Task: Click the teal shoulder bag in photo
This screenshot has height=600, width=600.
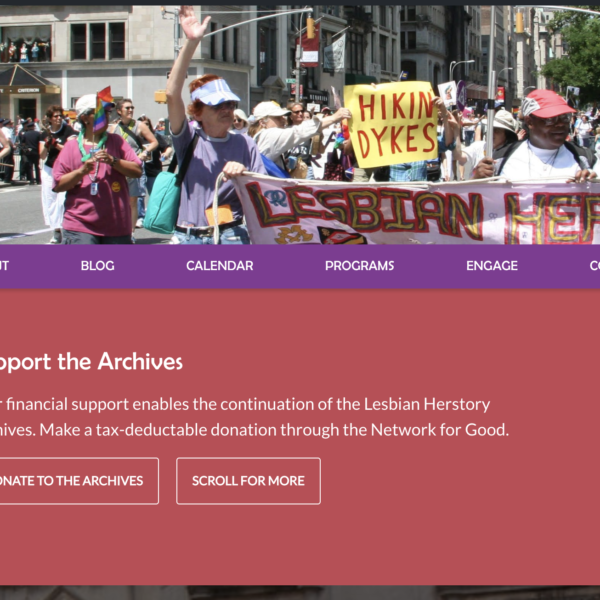Action: click(x=163, y=205)
